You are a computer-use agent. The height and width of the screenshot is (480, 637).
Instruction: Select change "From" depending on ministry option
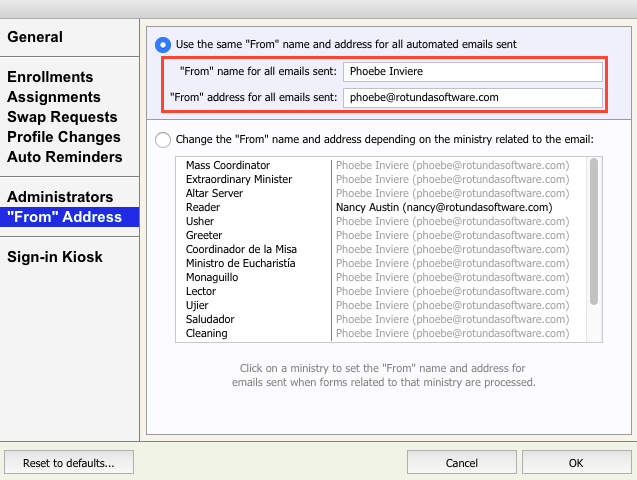(163, 140)
